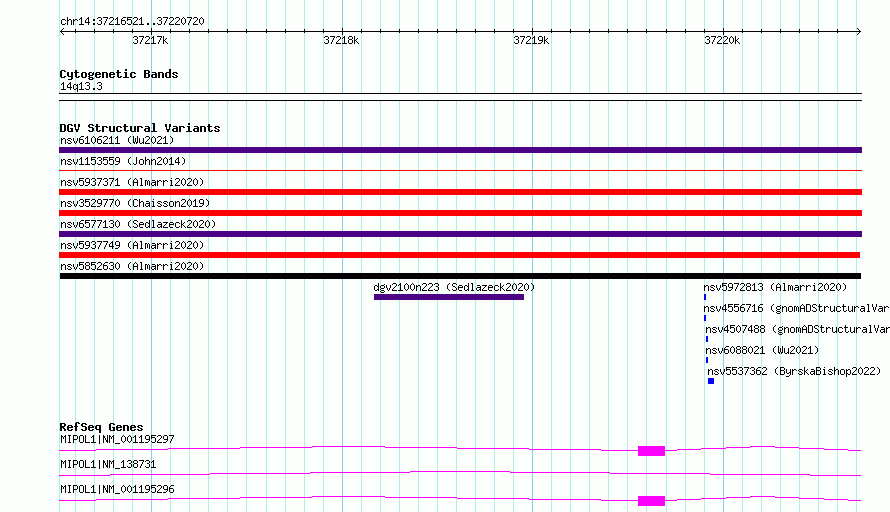Click the nsv3529770 (Chaisson2019) label

(x=135, y=203)
